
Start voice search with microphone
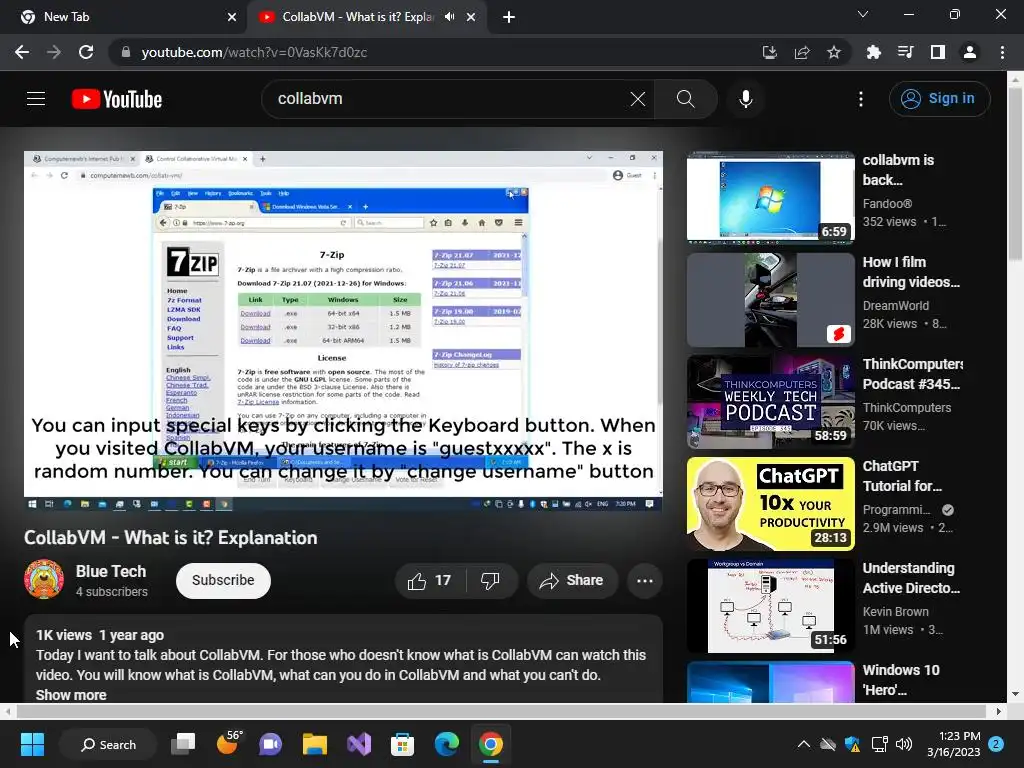pyautogui.click(x=746, y=99)
